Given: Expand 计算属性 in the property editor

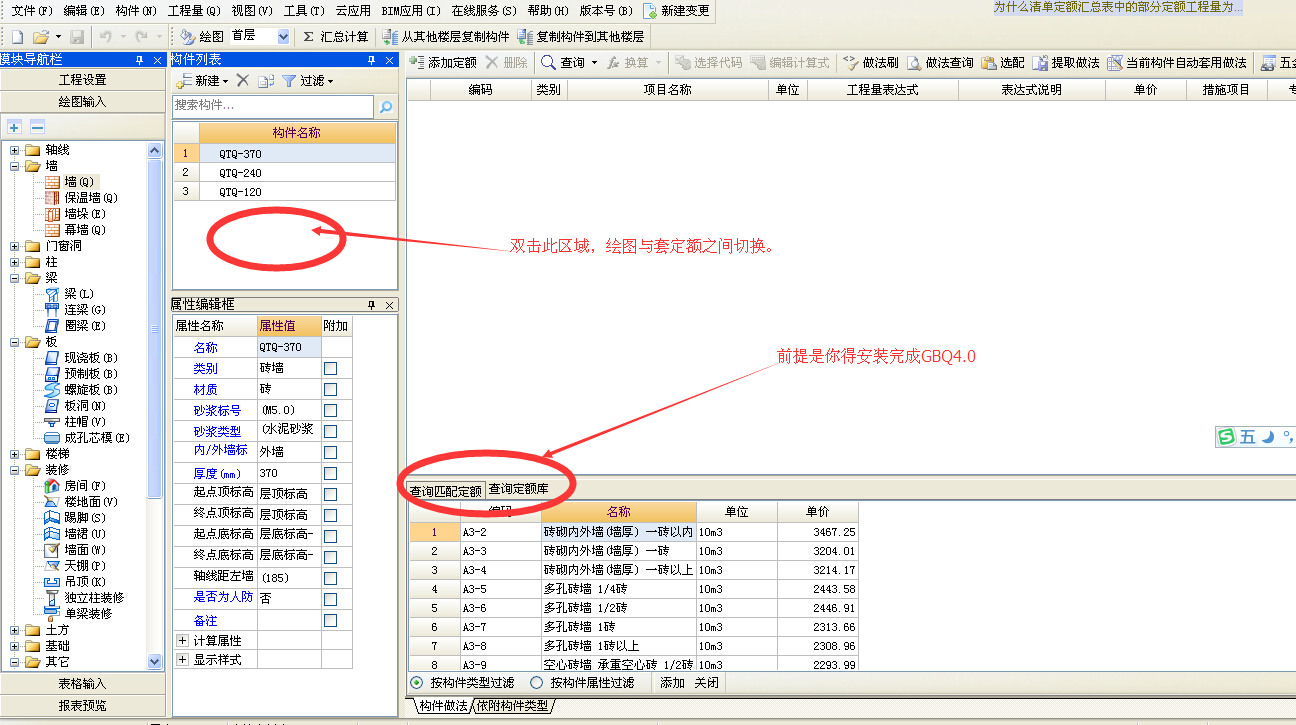Looking at the screenshot, I should tap(182, 640).
